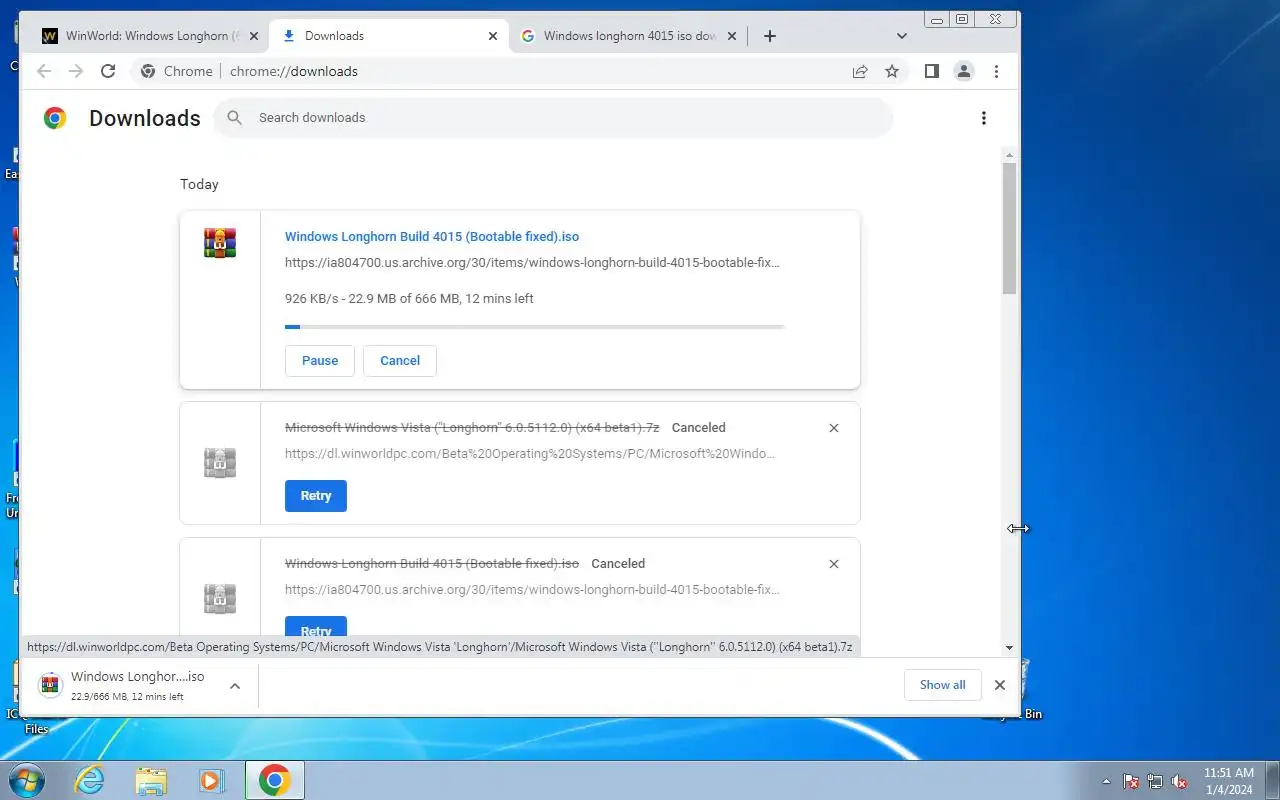The height and width of the screenshot is (800, 1280).
Task: Open Action Center flag in tray
Action: coord(1131,781)
